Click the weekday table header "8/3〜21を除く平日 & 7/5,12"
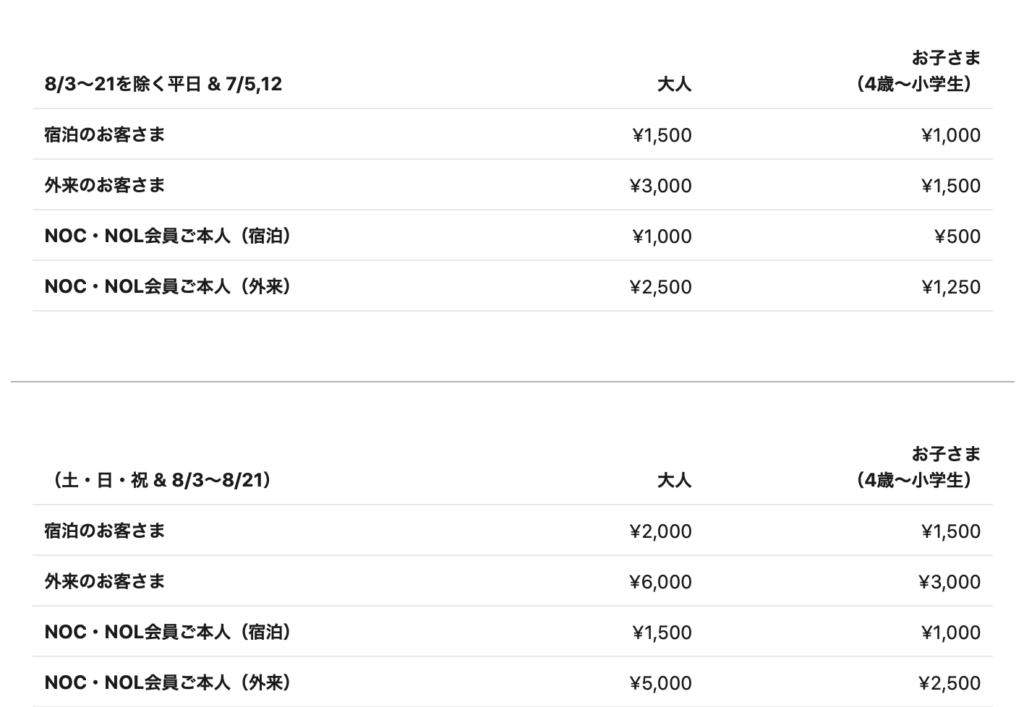1024x707 pixels. (x=163, y=85)
